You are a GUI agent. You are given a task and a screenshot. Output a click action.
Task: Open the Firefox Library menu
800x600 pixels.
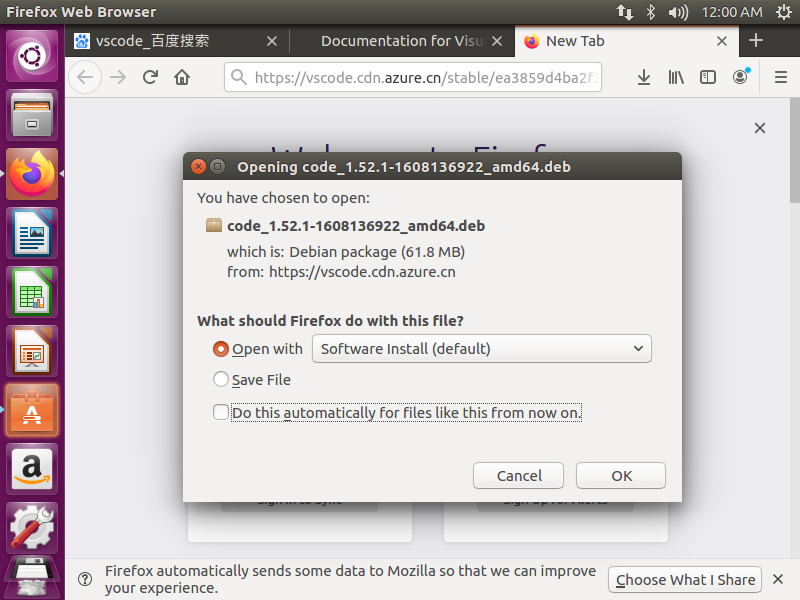[676, 78]
